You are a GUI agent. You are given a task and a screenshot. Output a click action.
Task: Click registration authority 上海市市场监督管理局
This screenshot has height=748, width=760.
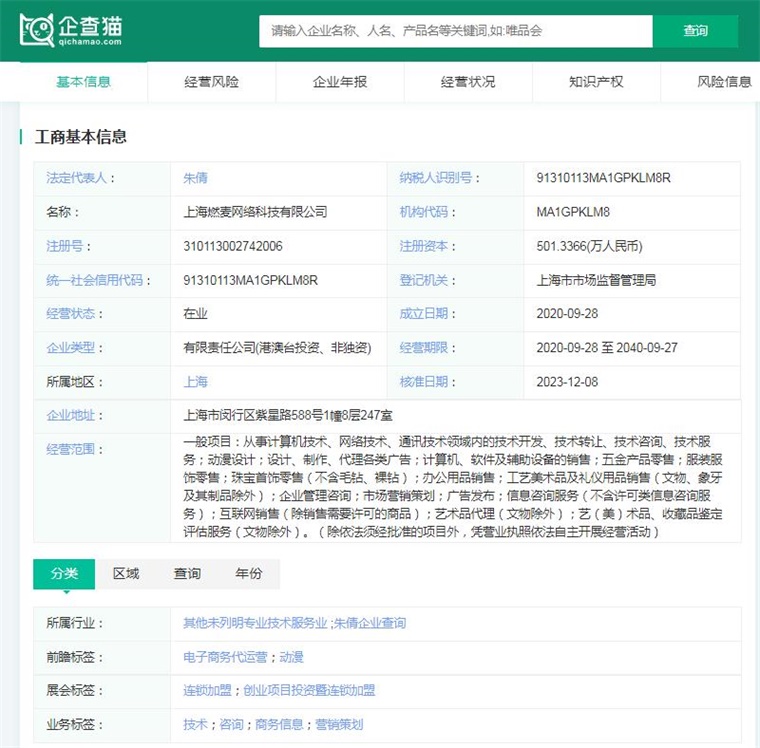[596, 280]
